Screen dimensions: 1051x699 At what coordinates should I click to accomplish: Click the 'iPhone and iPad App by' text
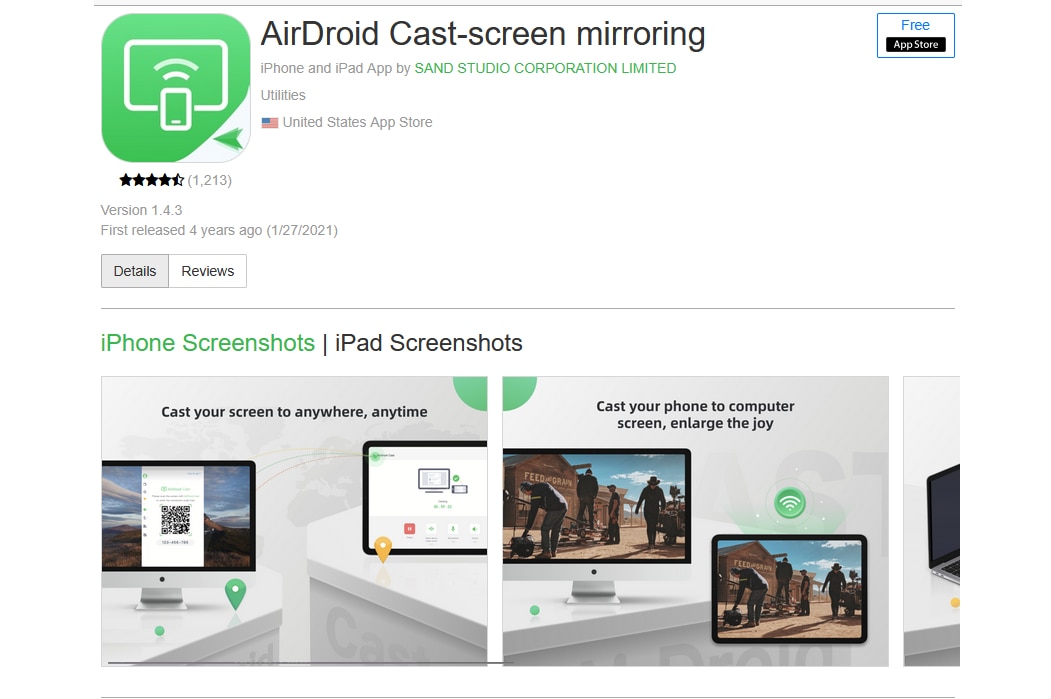335,68
